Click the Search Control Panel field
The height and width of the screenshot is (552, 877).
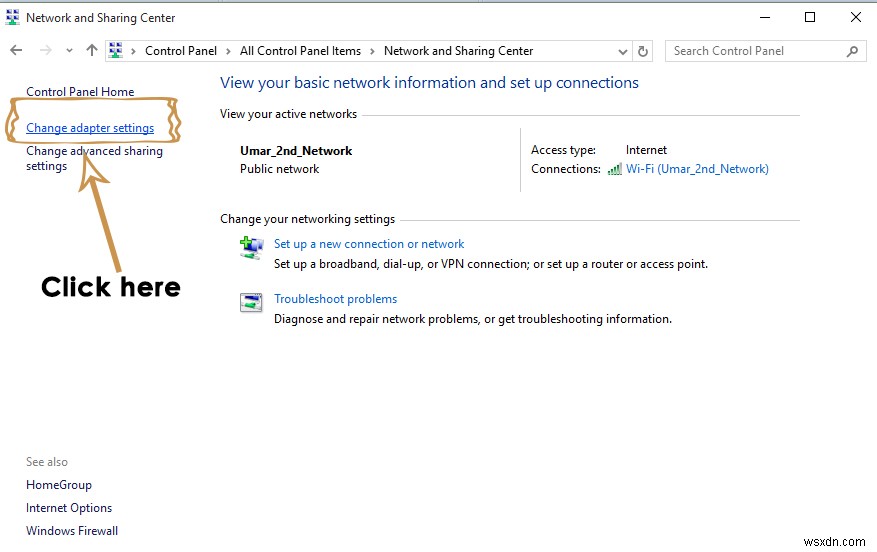pos(765,51)
